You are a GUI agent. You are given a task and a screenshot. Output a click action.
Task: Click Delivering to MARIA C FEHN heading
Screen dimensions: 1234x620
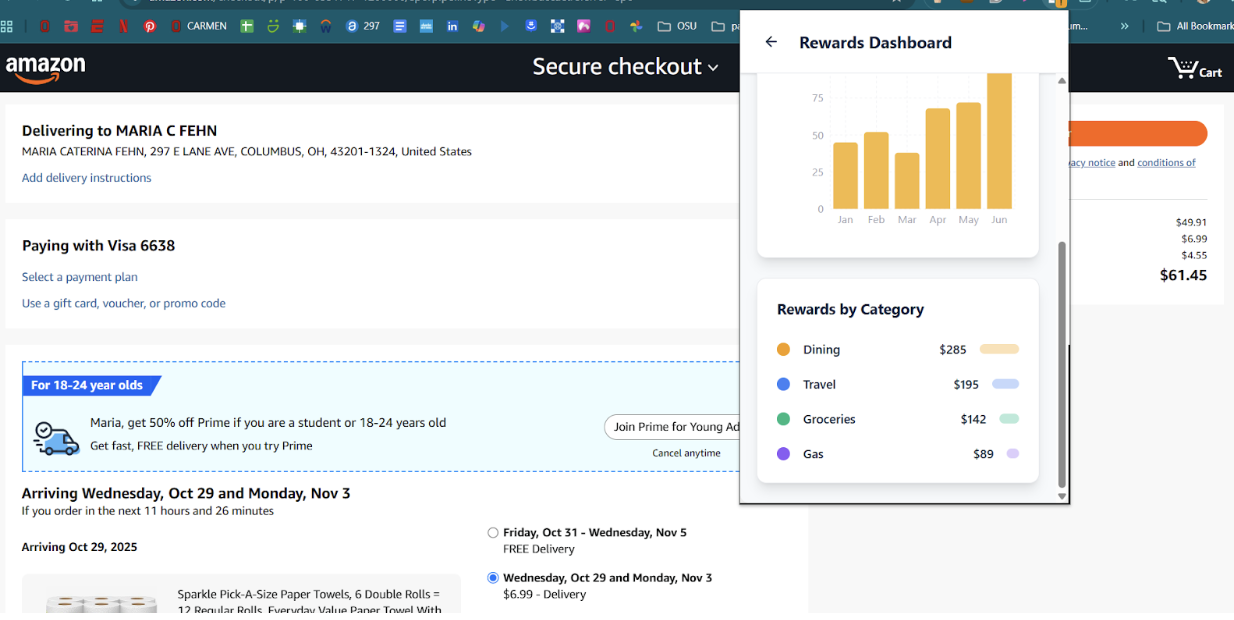(x=119, y=130)
